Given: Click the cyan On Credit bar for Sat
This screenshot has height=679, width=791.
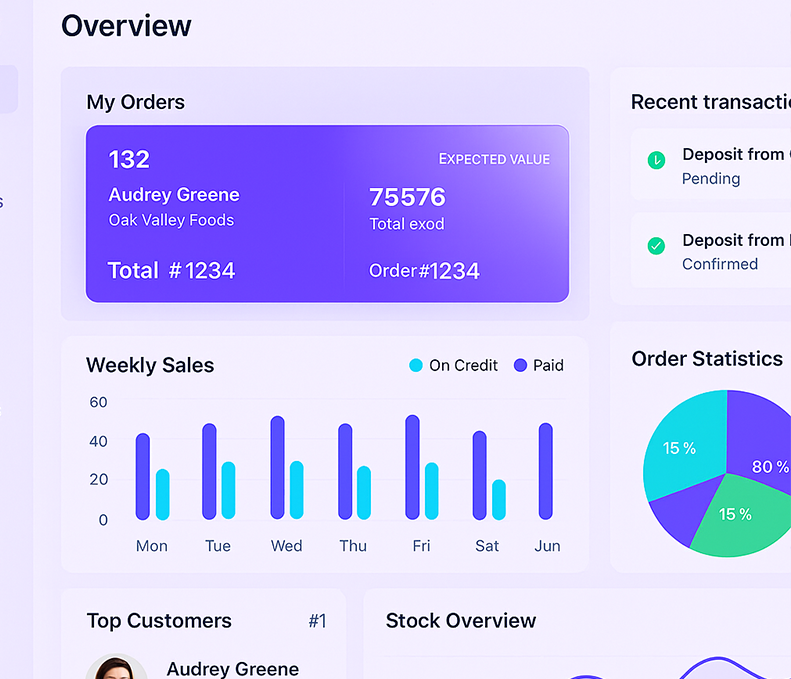Looking at the screenshot, I should tap(499, 499).
